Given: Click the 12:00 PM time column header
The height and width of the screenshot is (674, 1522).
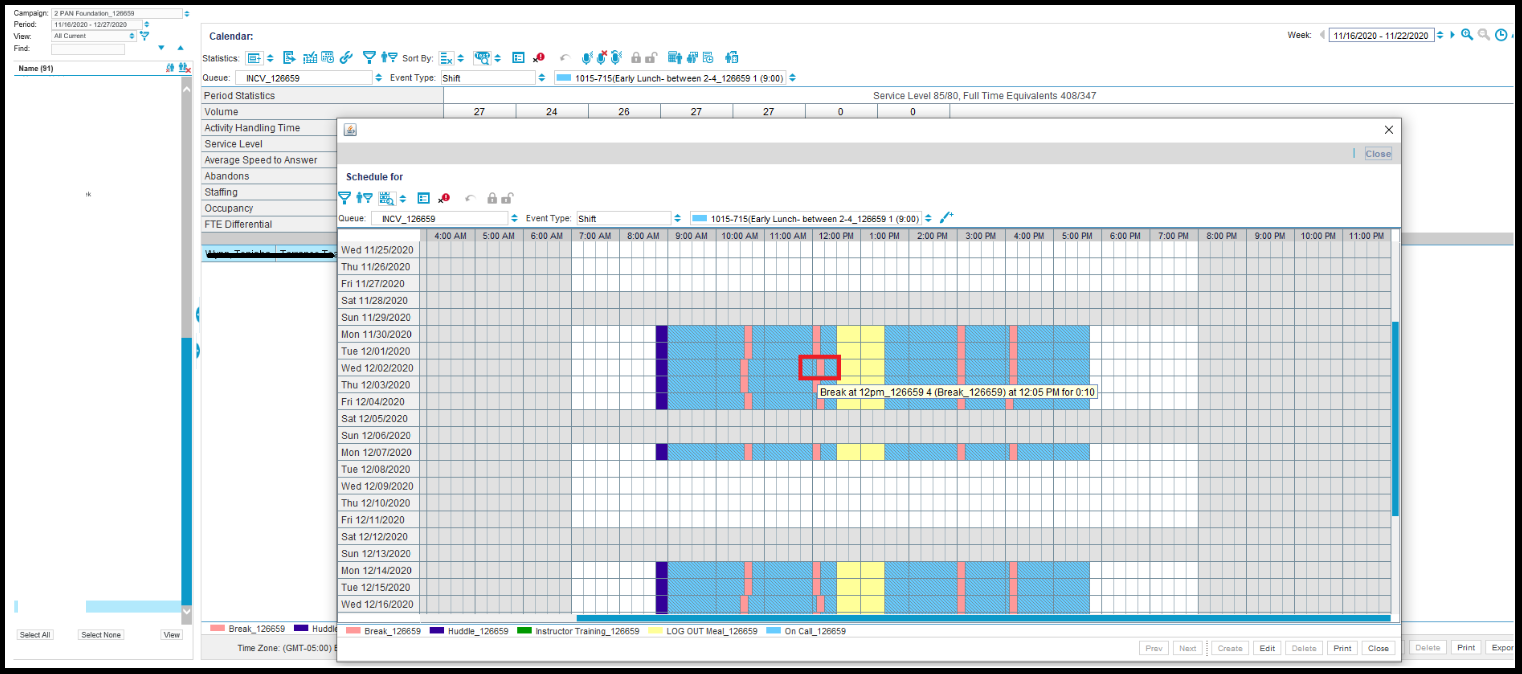Looking at the screenshot, I should pos(836,236).
